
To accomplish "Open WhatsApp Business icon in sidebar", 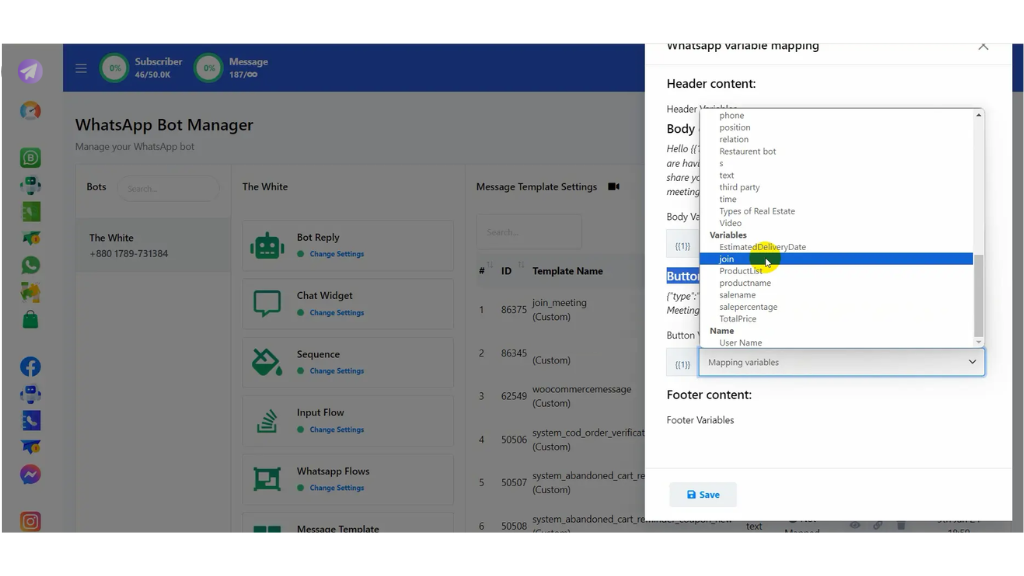I will [30, 157].
